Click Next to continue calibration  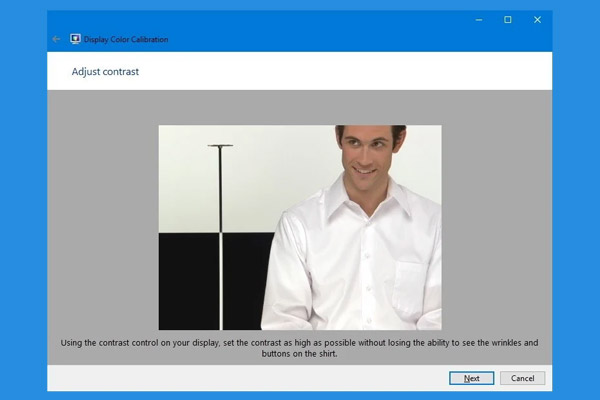pyautogui.click(x=471, y=378)
